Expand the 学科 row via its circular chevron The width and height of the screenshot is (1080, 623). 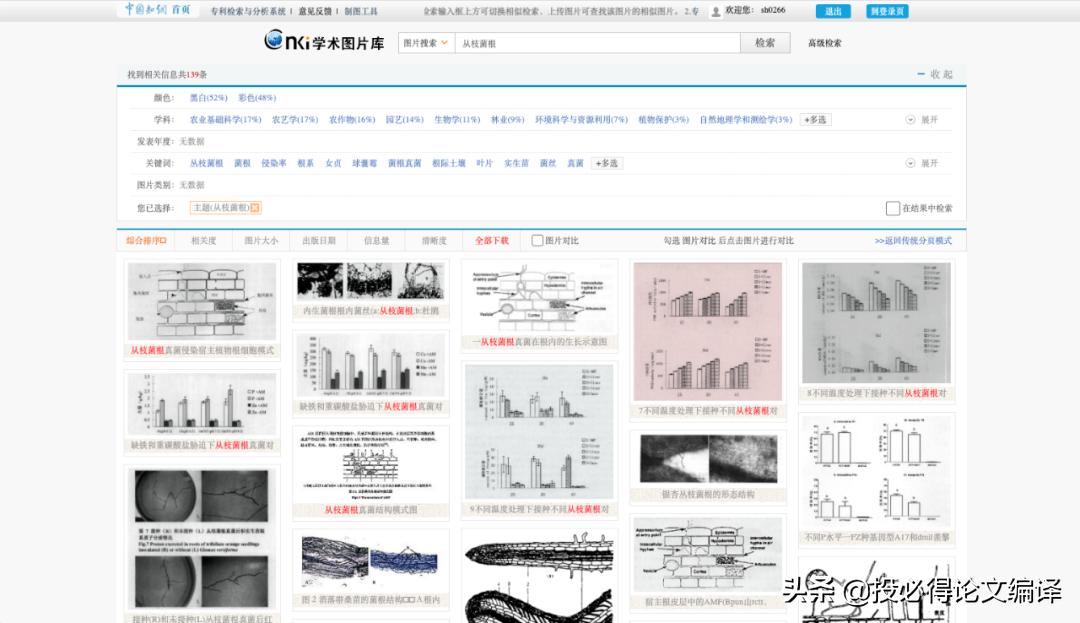910,118
